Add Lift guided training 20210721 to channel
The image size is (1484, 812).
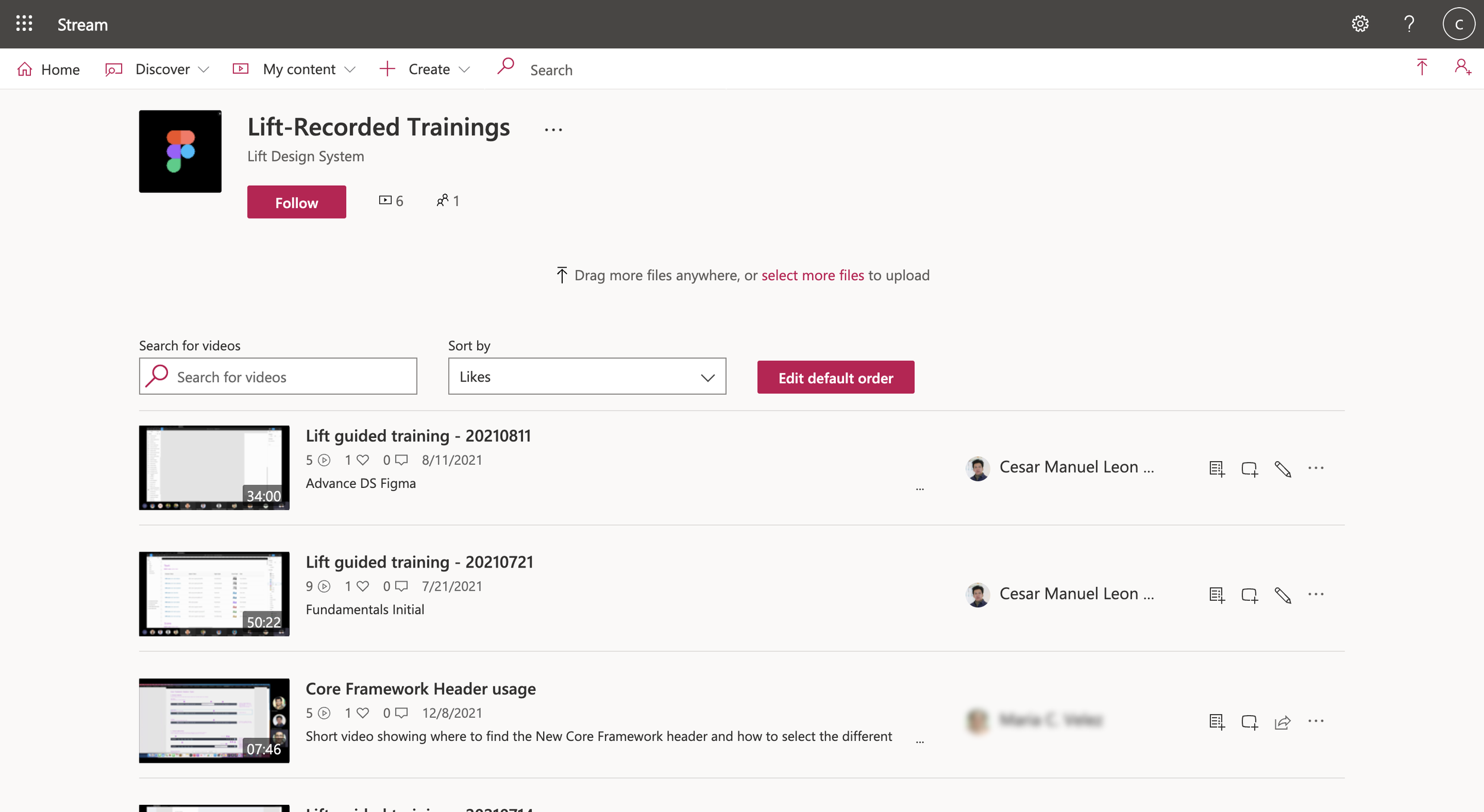click(x=1250, y=595)
